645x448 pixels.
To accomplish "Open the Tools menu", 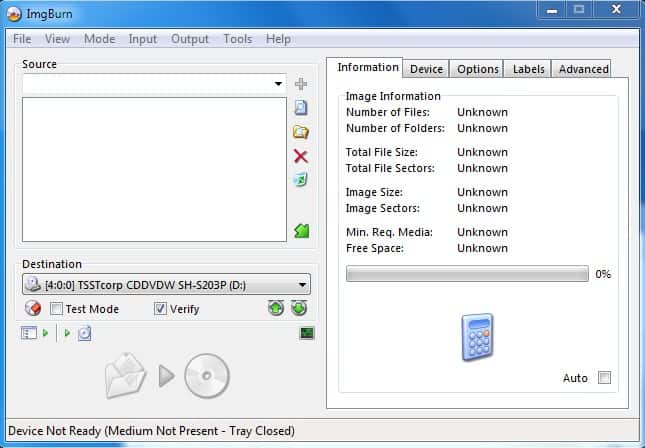I will (238, 39).
